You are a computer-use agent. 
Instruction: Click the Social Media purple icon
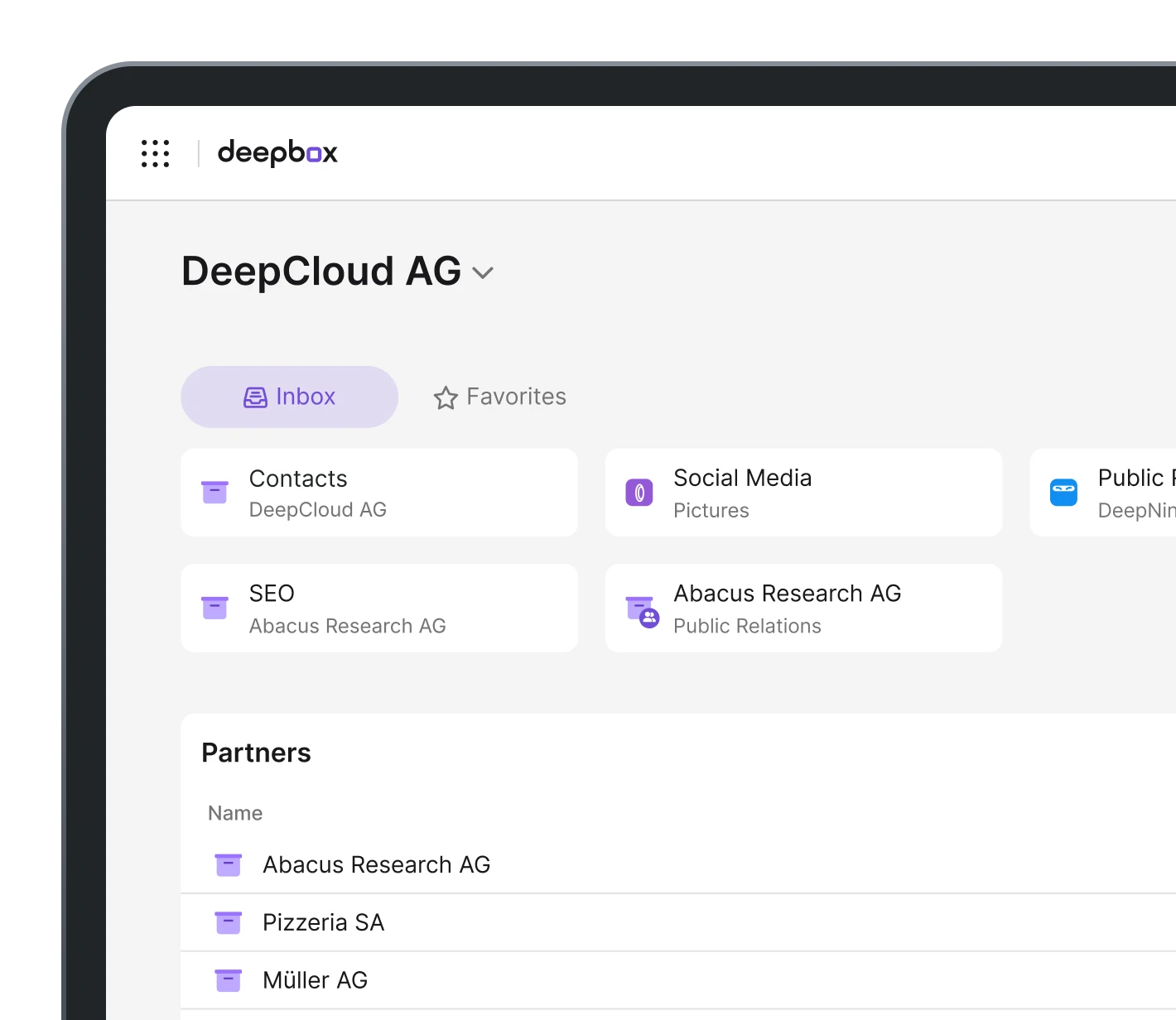click(x=639, y=493)
